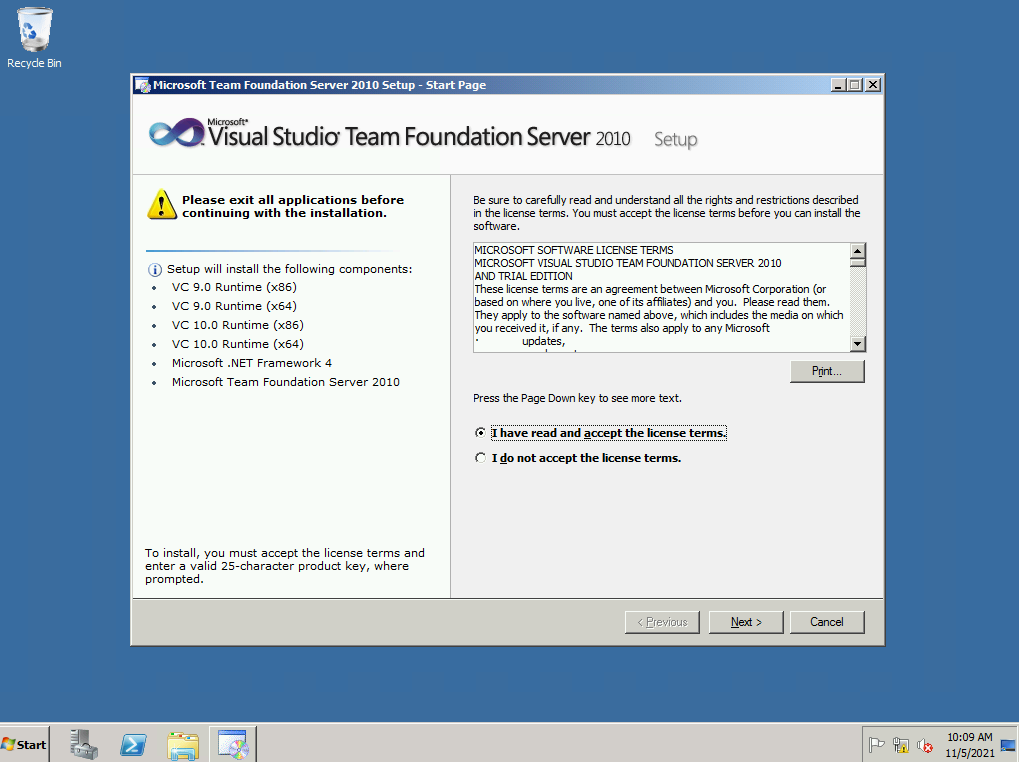The height and width of the screenshot is (762, 1019).
Task: Click the Action Center flag tray icon
Action: pos(876,745)
